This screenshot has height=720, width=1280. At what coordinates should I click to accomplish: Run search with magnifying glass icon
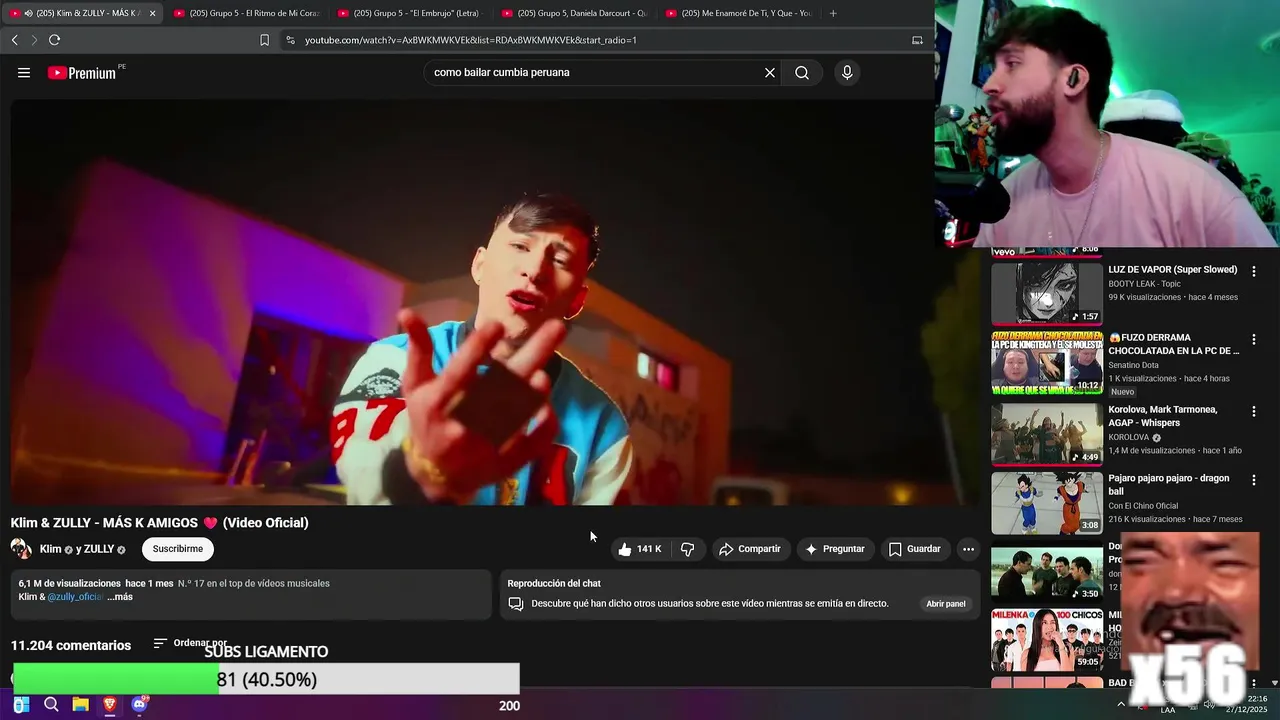(802, 72)
